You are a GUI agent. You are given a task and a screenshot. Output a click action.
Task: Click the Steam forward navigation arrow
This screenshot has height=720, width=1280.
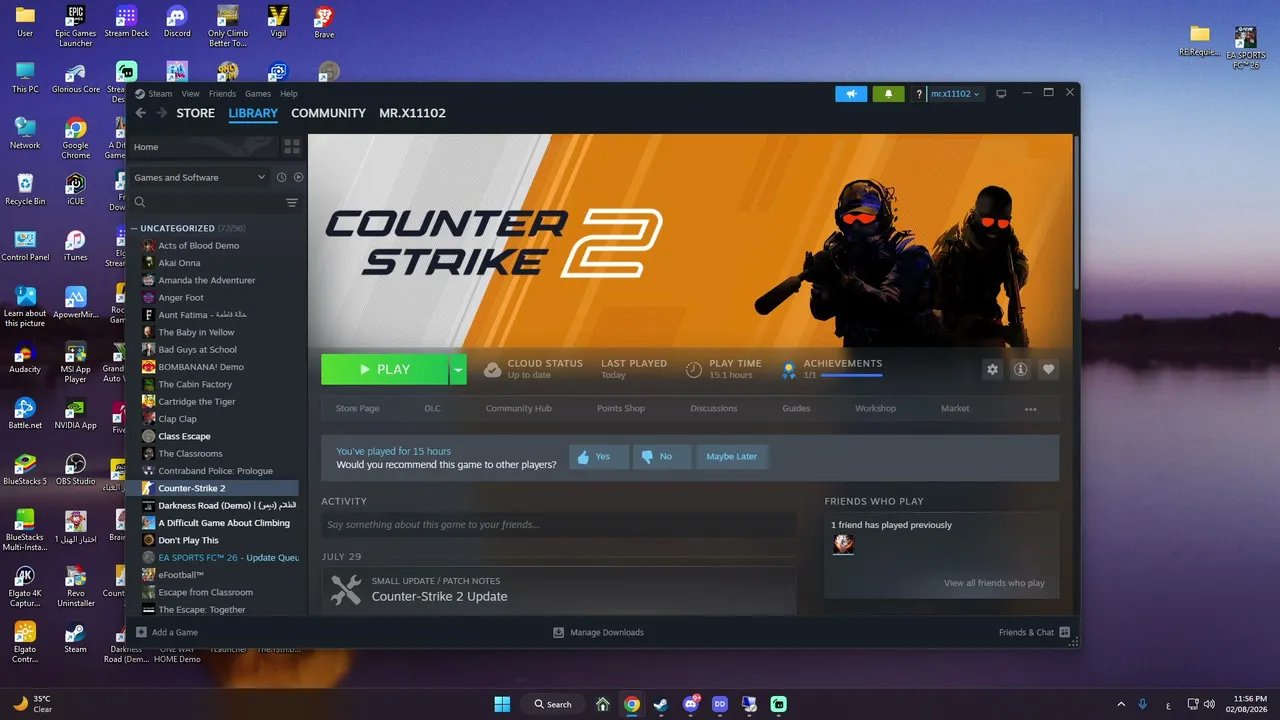tap(161, 113)
